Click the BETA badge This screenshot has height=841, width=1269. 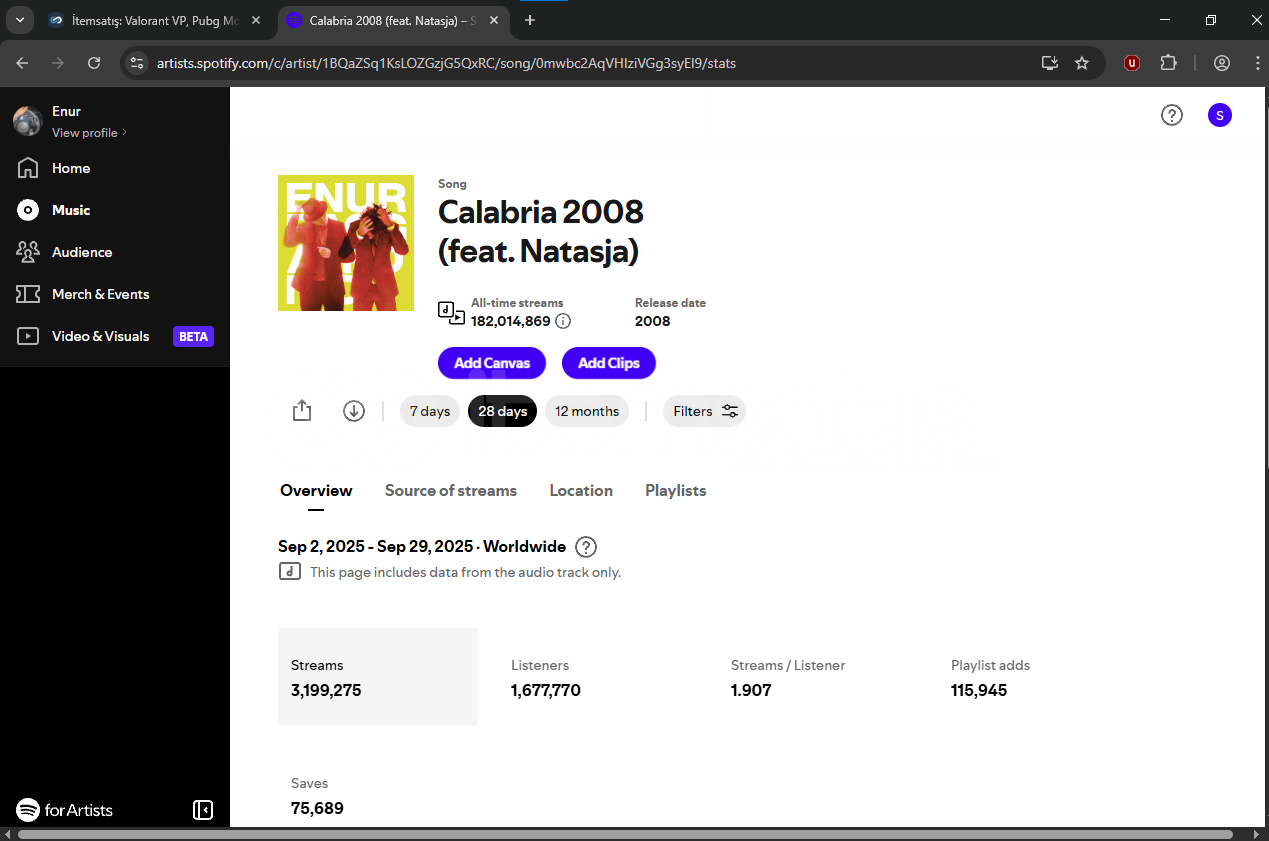point(193,336)
